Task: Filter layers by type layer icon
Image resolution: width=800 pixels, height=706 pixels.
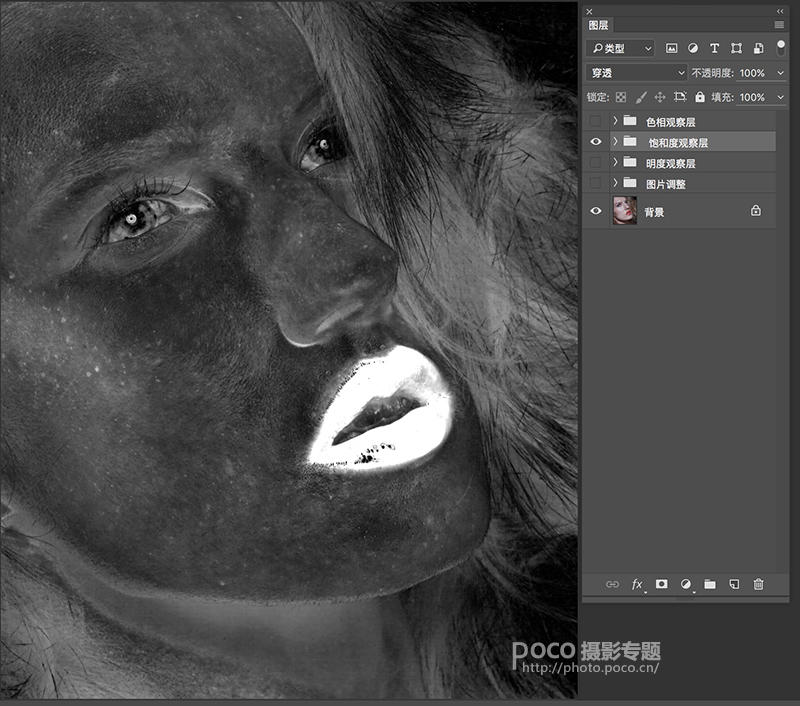Action: pos(714,48)
